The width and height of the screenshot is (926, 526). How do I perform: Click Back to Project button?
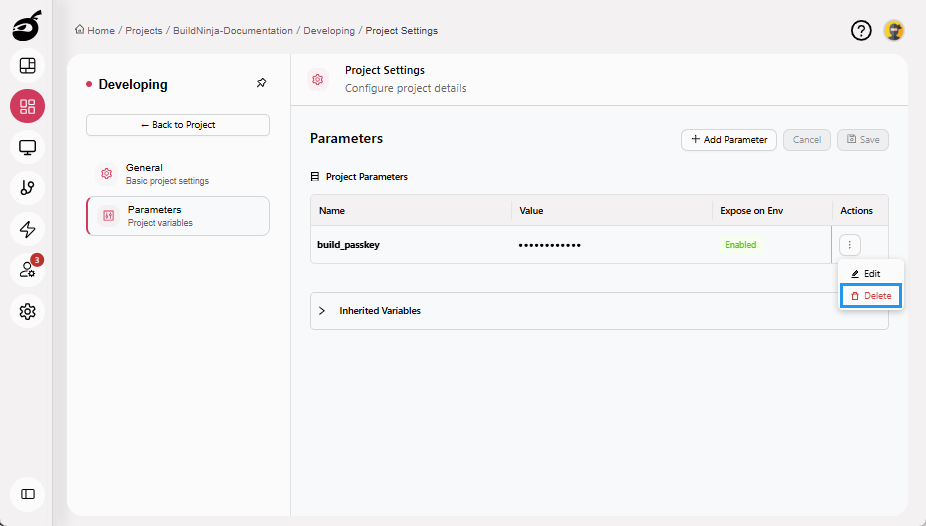178,125
